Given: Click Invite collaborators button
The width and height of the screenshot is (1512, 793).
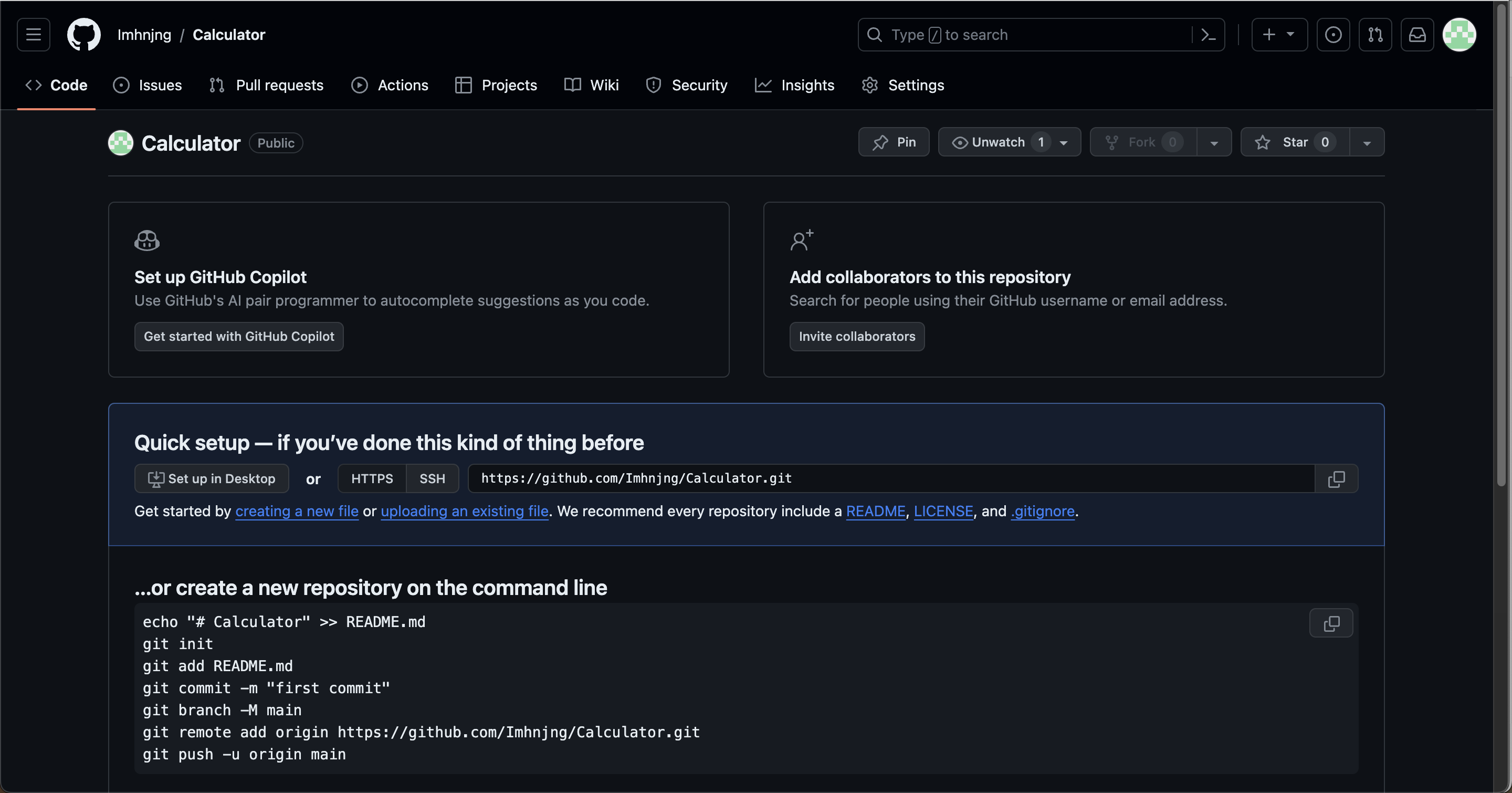Looking at the screenshot, I should pos(857,337).
